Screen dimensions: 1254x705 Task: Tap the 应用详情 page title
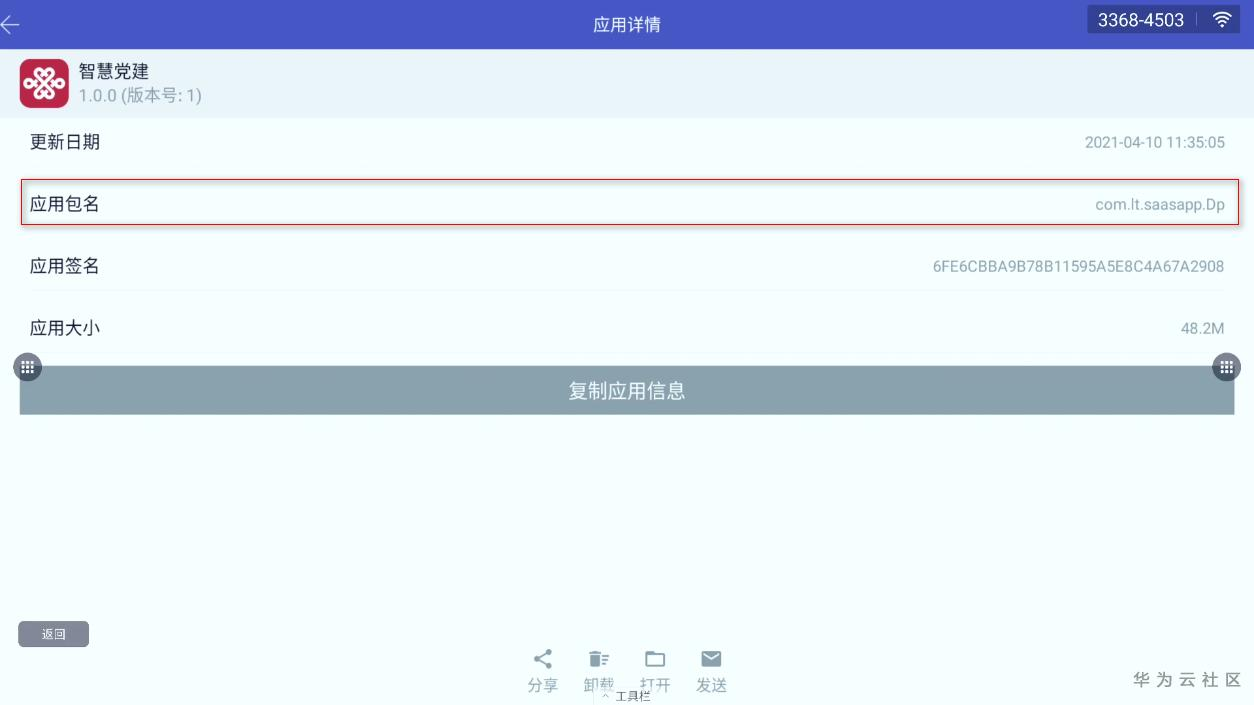coord(627,25)
